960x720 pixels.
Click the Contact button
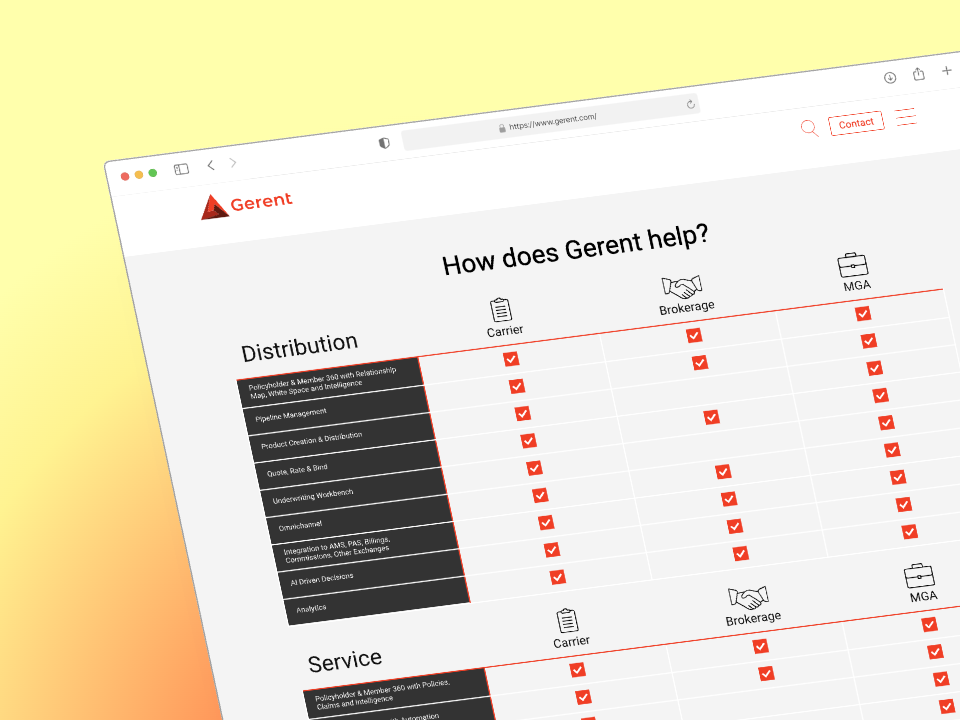coord(857,123)
